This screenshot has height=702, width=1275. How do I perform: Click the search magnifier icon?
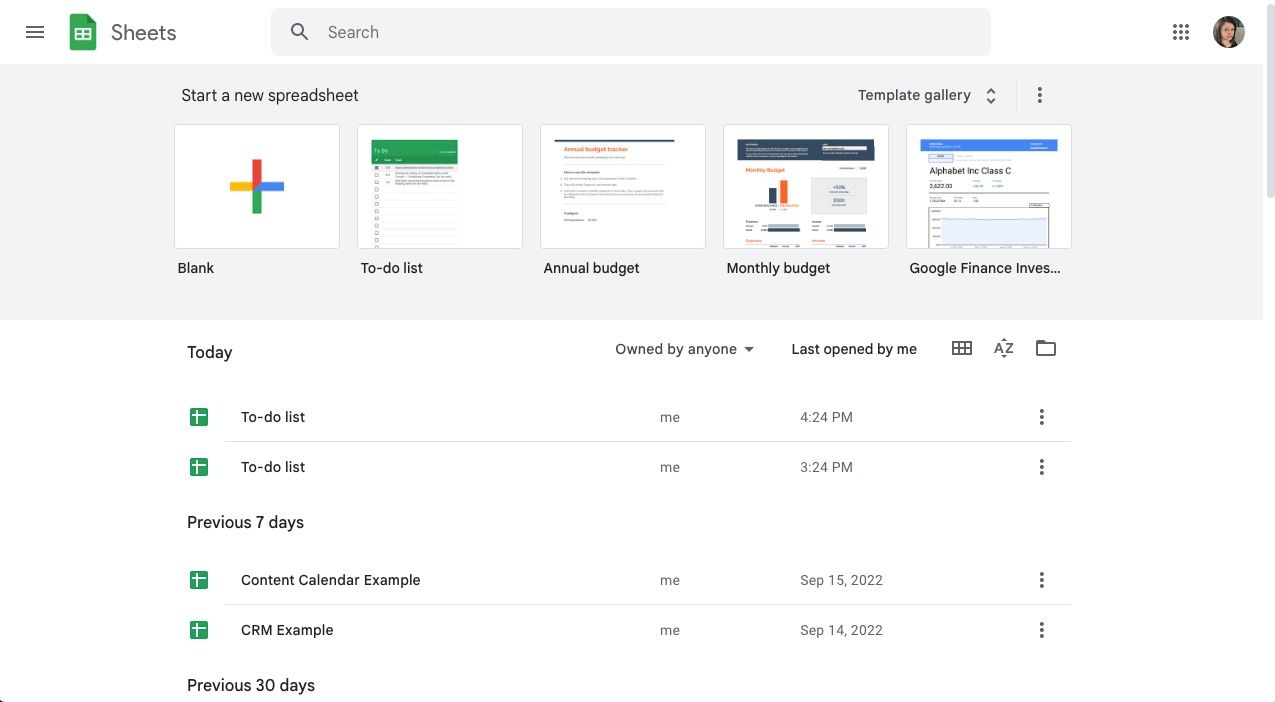[300, 32]
